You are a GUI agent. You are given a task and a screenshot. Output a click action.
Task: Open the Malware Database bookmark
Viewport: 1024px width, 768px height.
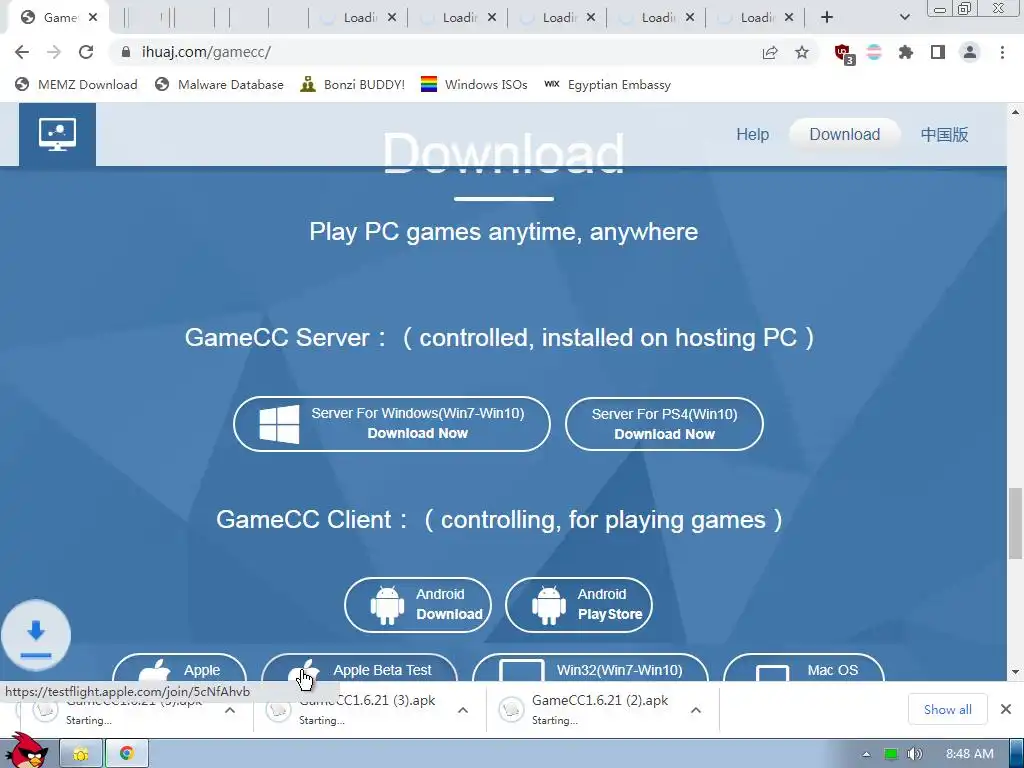pos(219,84)
